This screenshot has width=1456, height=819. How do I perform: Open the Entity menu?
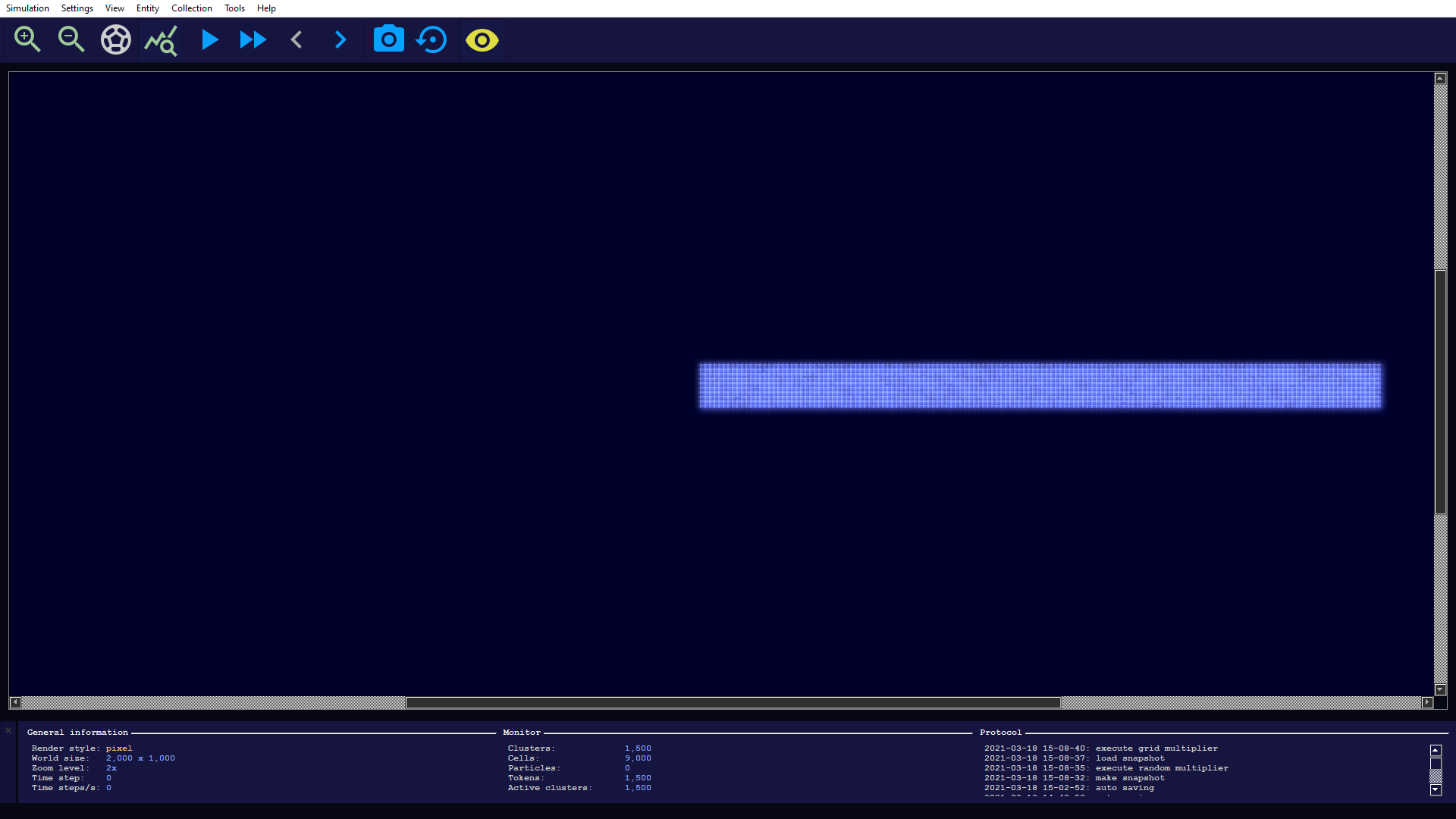[147, 8]
